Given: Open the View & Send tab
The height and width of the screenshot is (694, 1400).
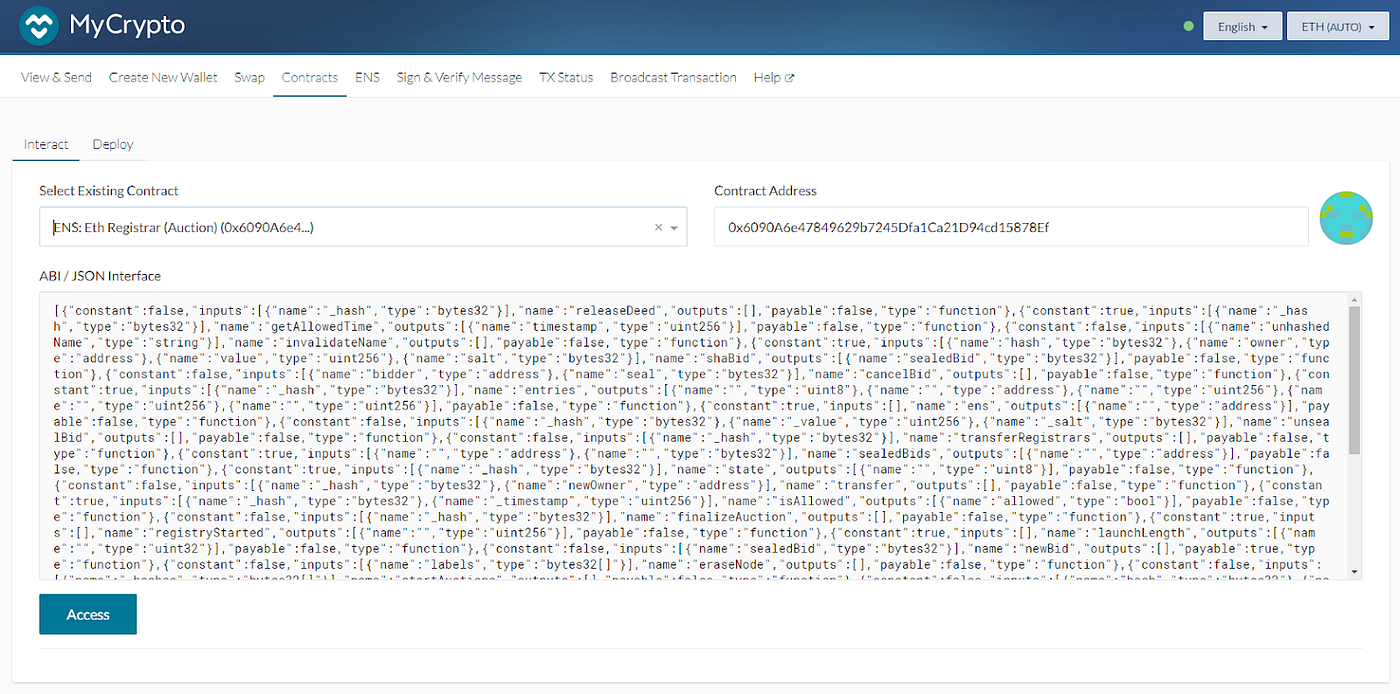Looking at the screenshot, I should click(x=56, y=77).
